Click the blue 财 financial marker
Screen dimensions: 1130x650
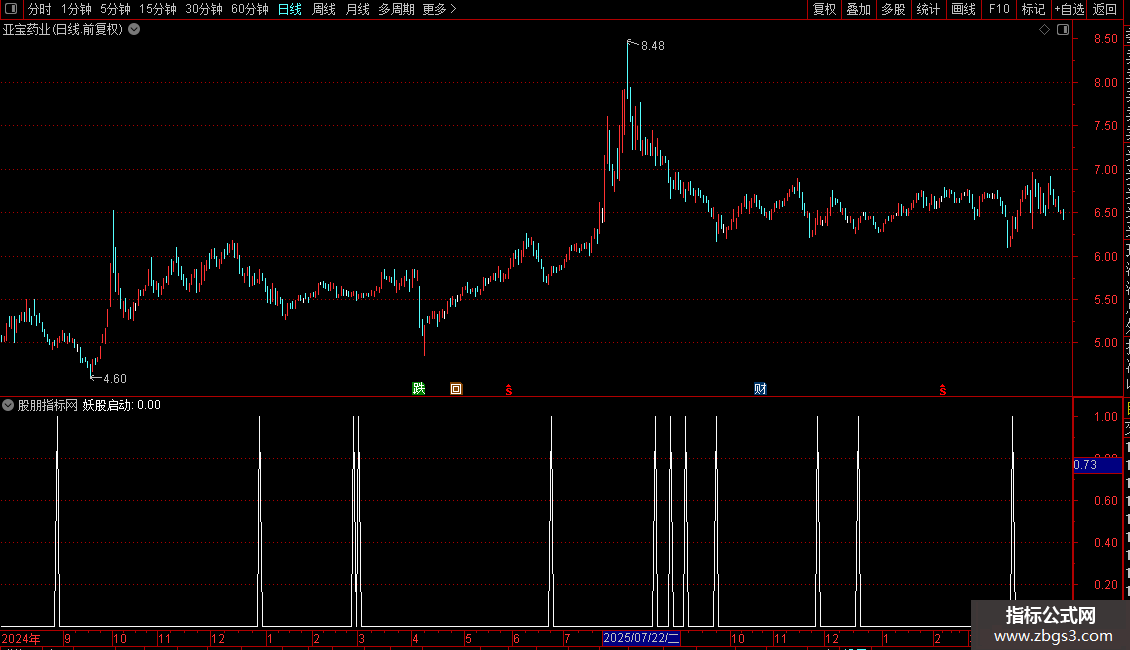760,388
